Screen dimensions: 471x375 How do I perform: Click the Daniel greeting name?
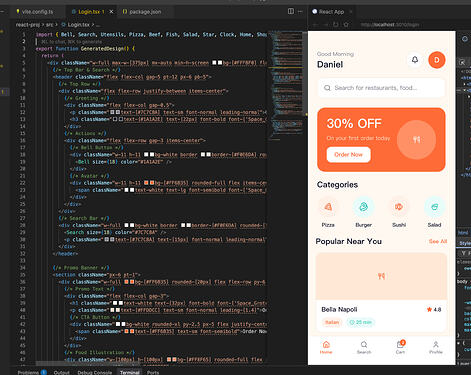tap(330, 64)
